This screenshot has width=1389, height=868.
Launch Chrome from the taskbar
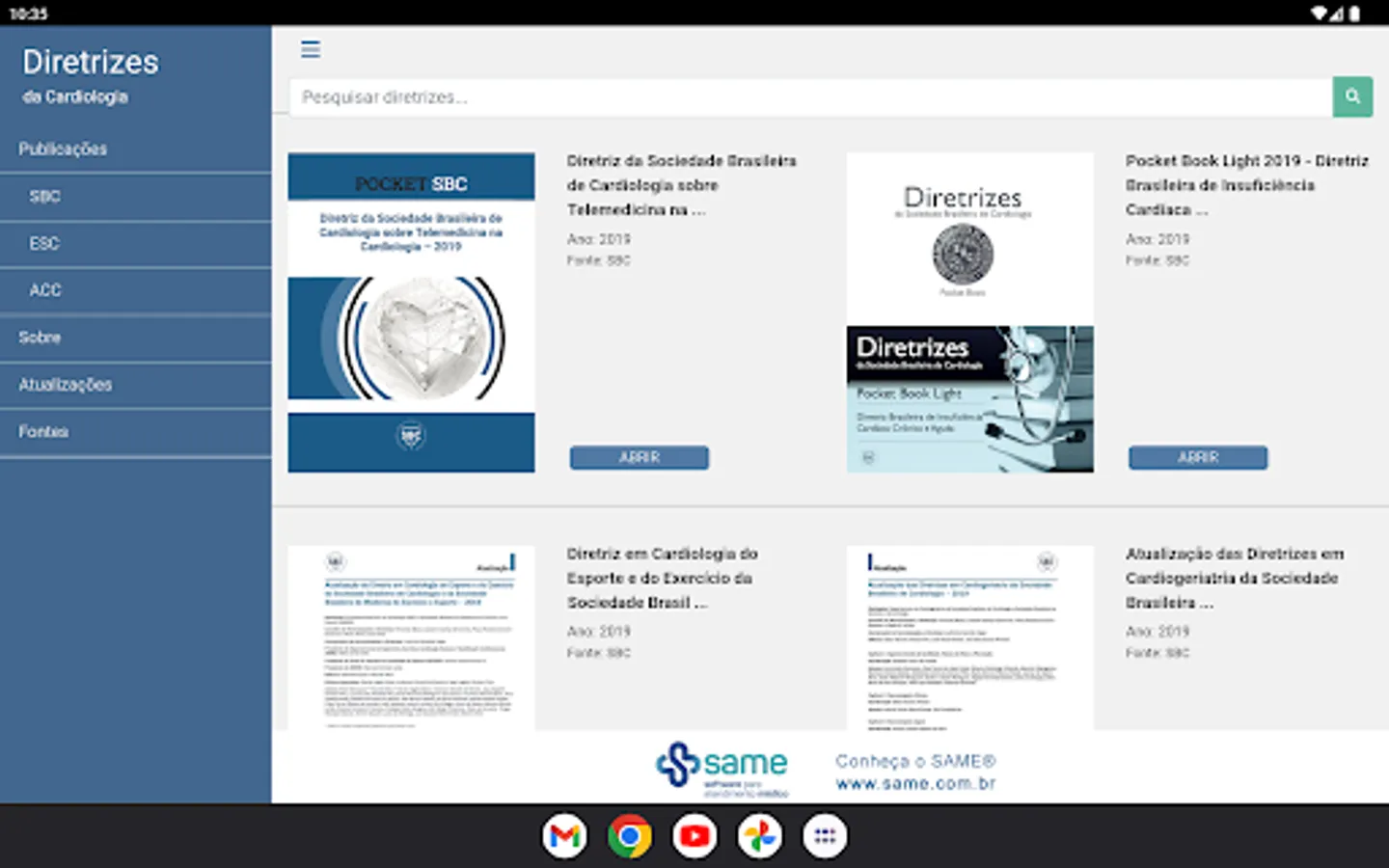629,836
